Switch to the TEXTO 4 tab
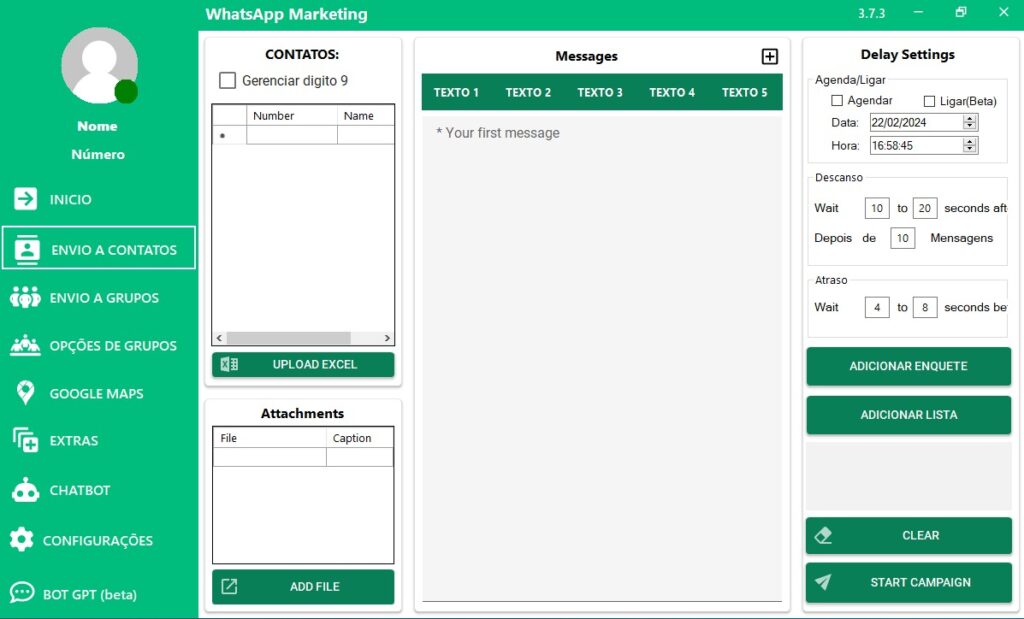The image size is (1024, 619). click(x=671, y=92)
